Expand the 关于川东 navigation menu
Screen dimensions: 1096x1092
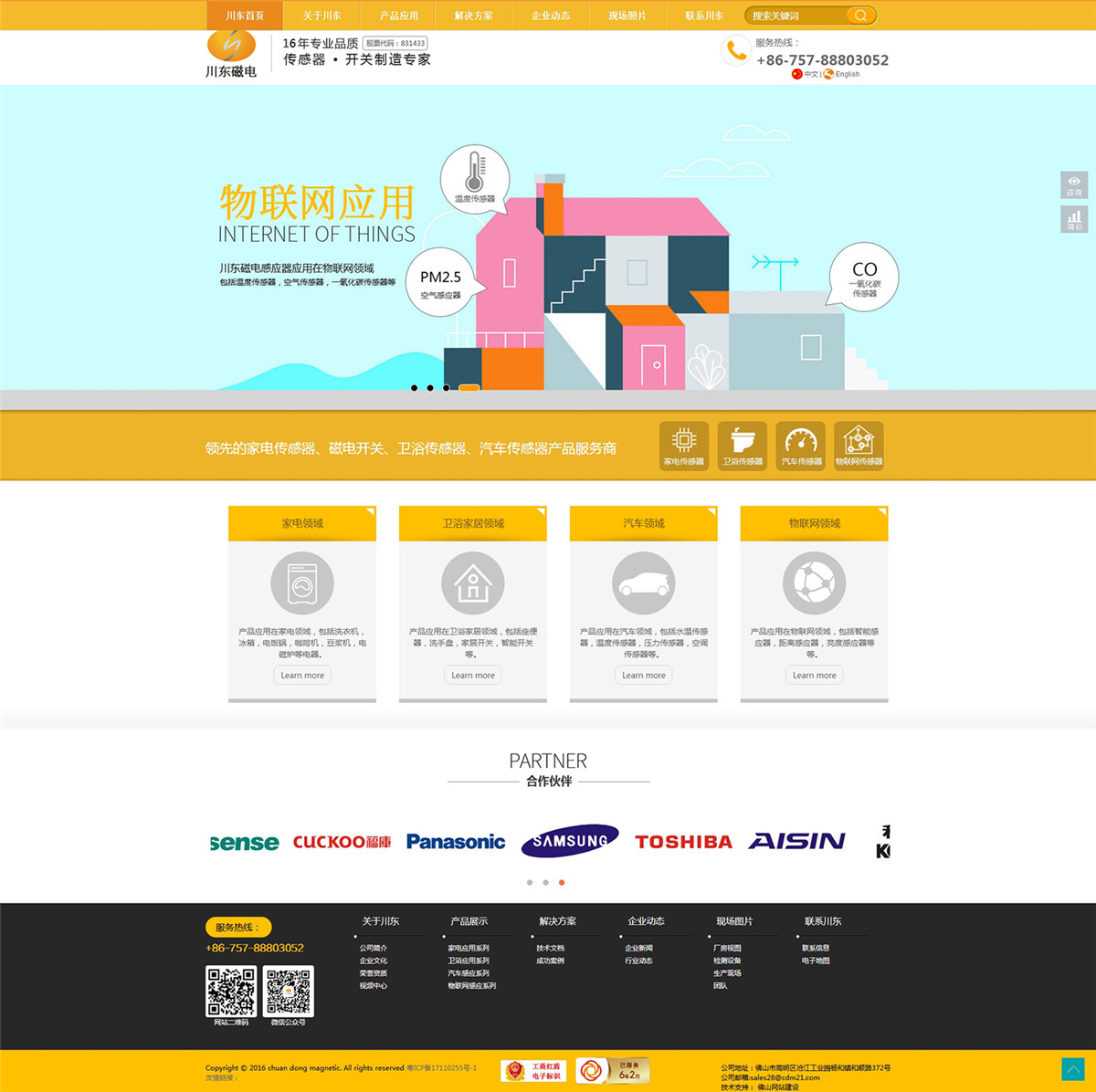click(x=321, y=16)
